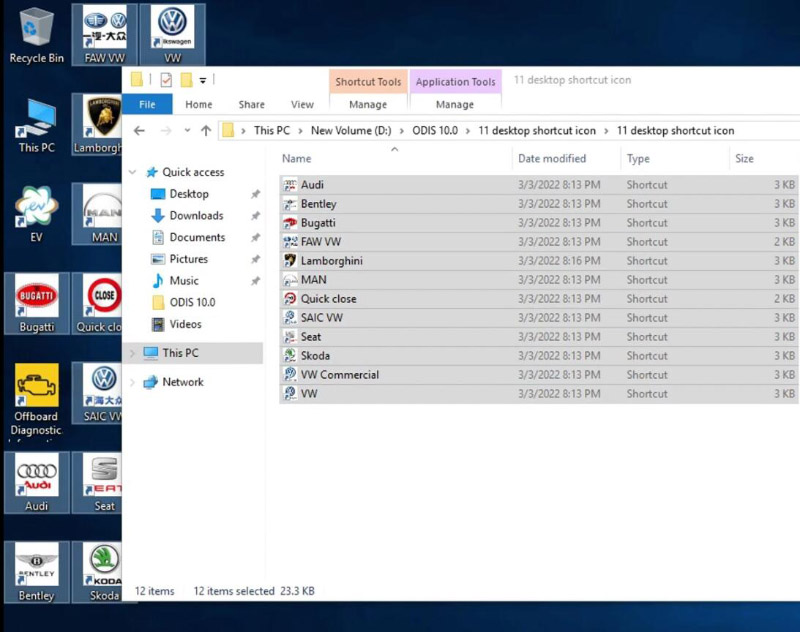Launch the Seat desktop shortcut
The width and height of the screenshot is (800, 632).
97,483
